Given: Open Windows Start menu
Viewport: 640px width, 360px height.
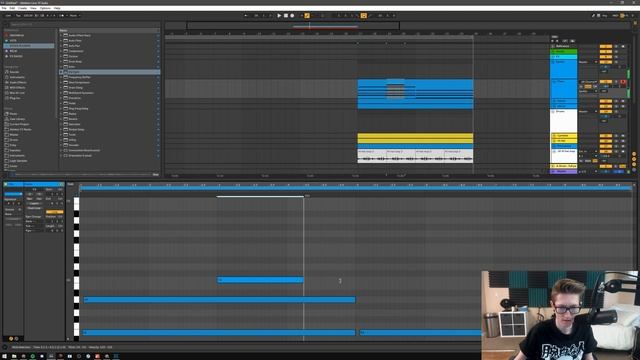Looking at the screenshot, I should 4,356.
